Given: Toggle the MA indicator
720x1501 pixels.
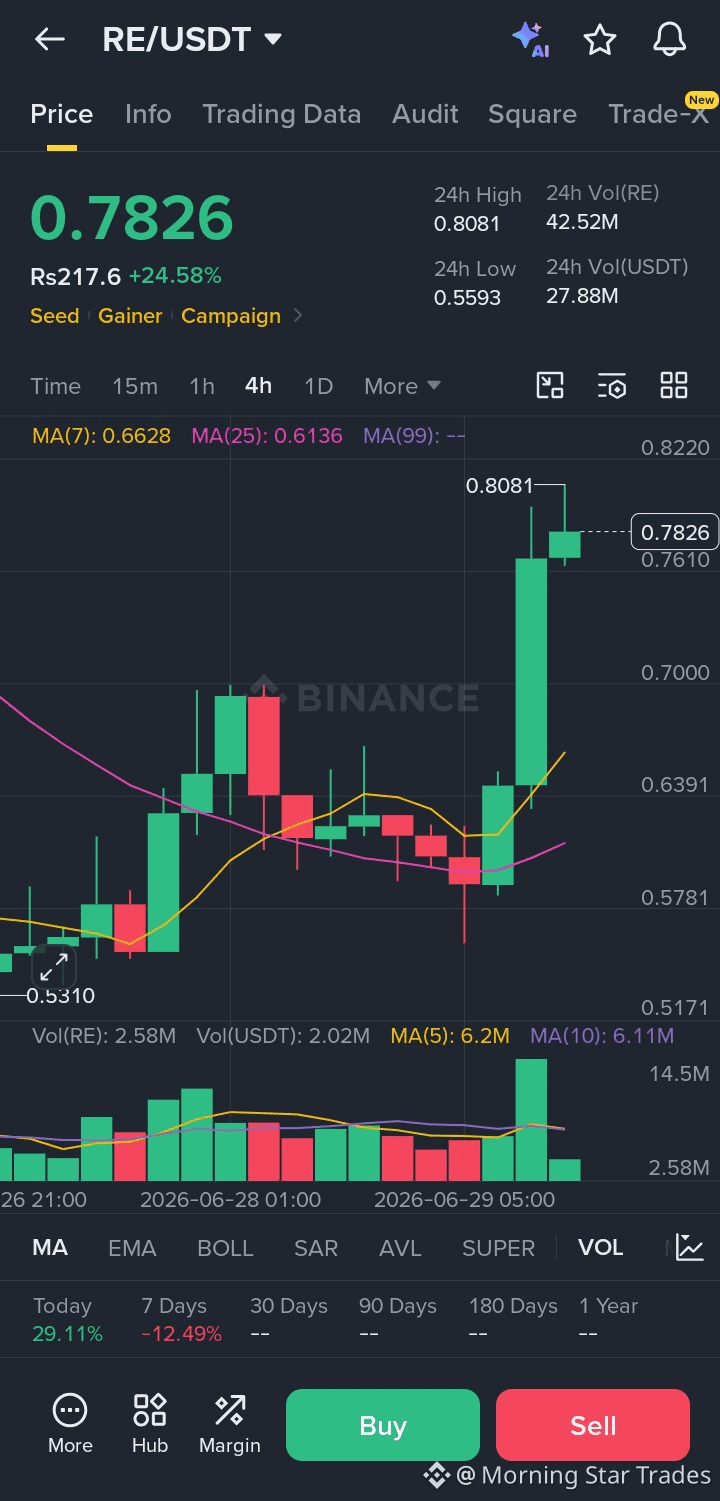Looking at the screenshot, I should coord(50,1247).
